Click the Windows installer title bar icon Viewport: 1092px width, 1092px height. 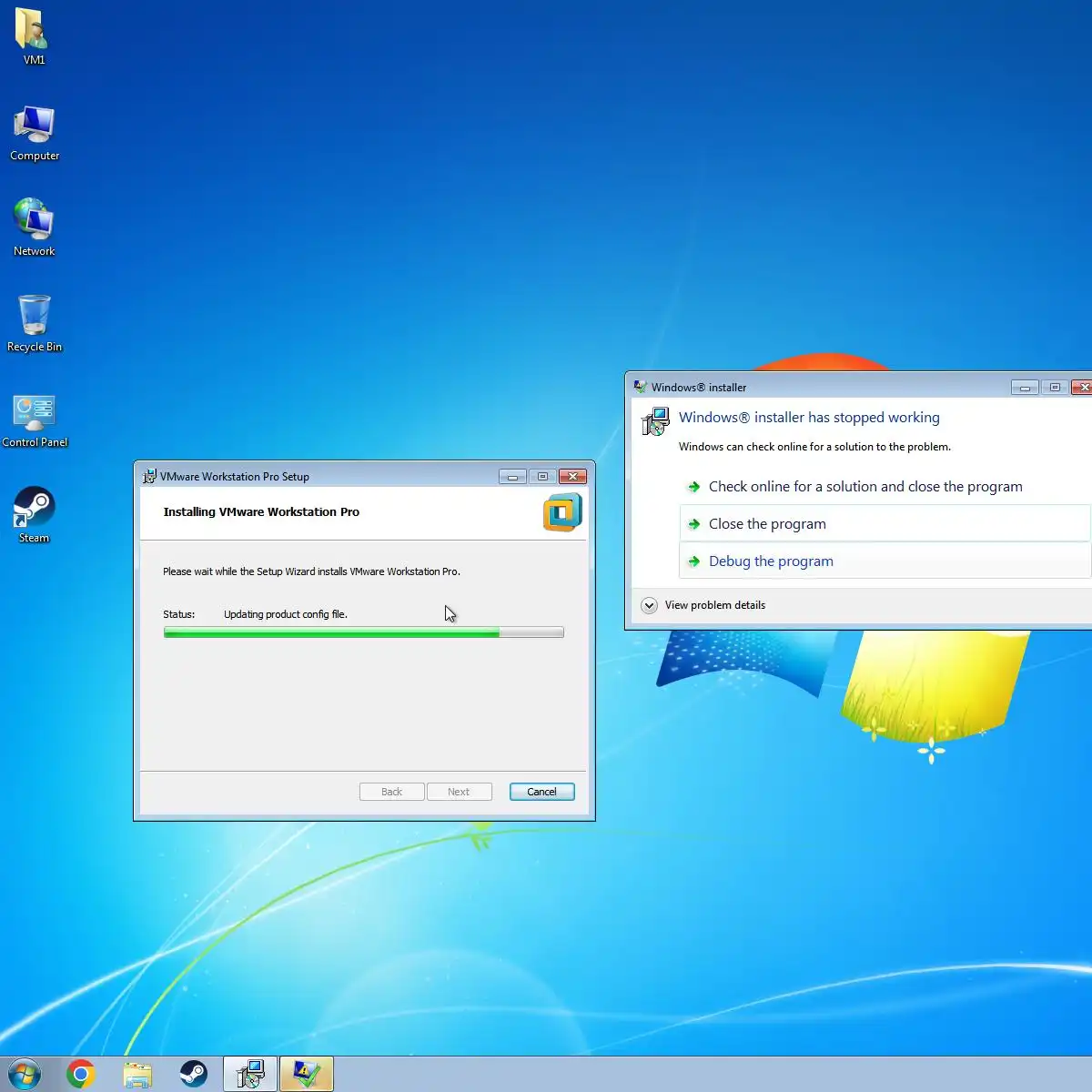point(641,387)
